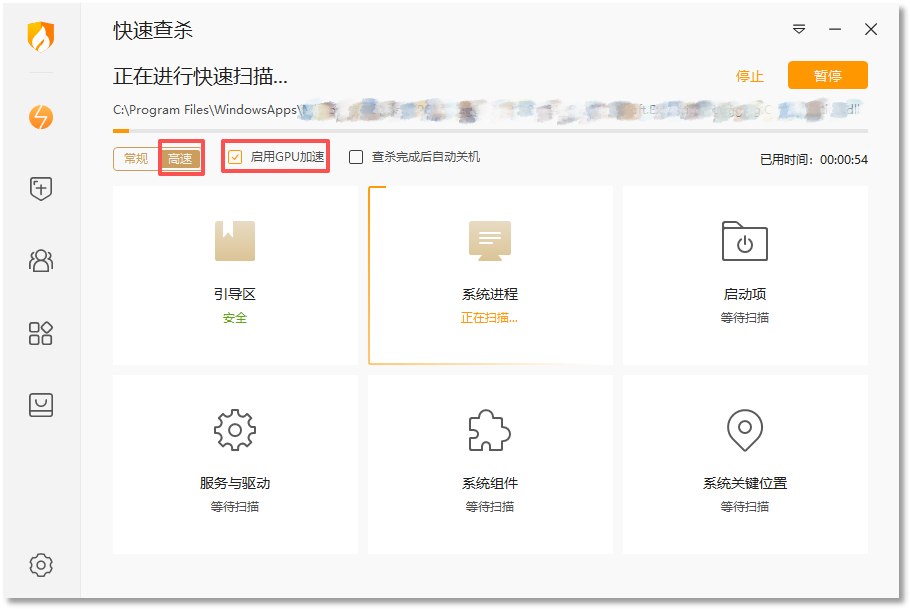Click the orange 暂停 button
Image resolution: width=910 pixels, height=609 pixels.
pos(828,75)
